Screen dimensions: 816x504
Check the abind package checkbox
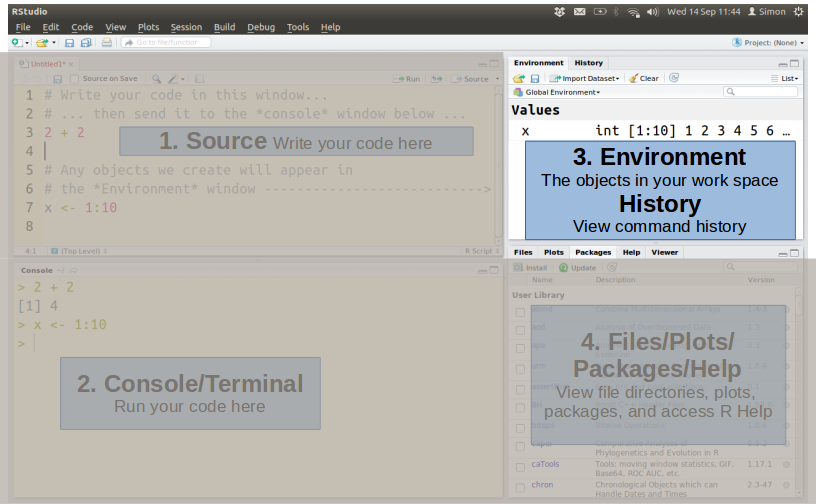tap(520, 312)
